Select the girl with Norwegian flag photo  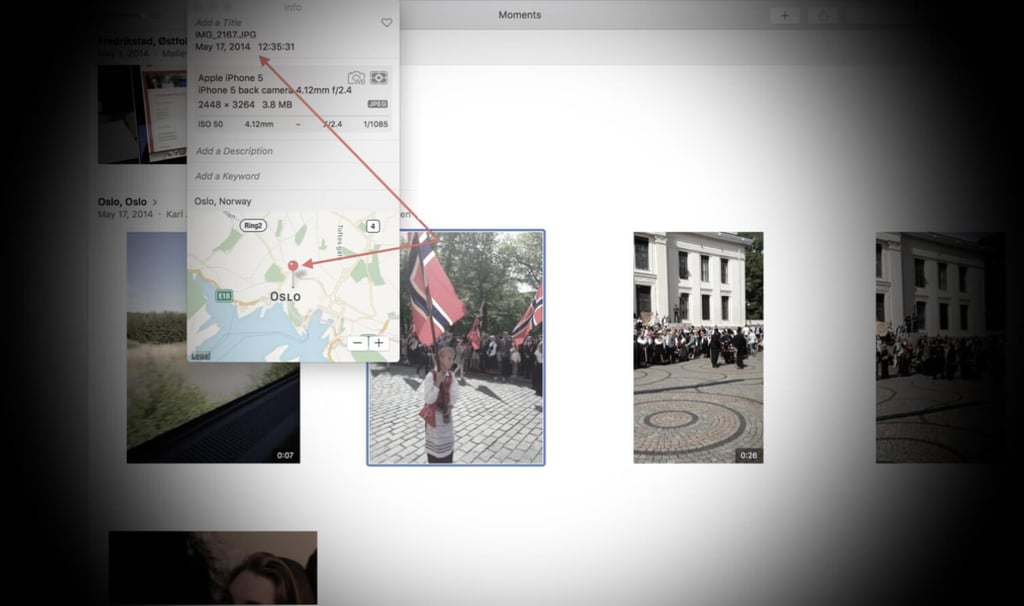coord(456,347)
